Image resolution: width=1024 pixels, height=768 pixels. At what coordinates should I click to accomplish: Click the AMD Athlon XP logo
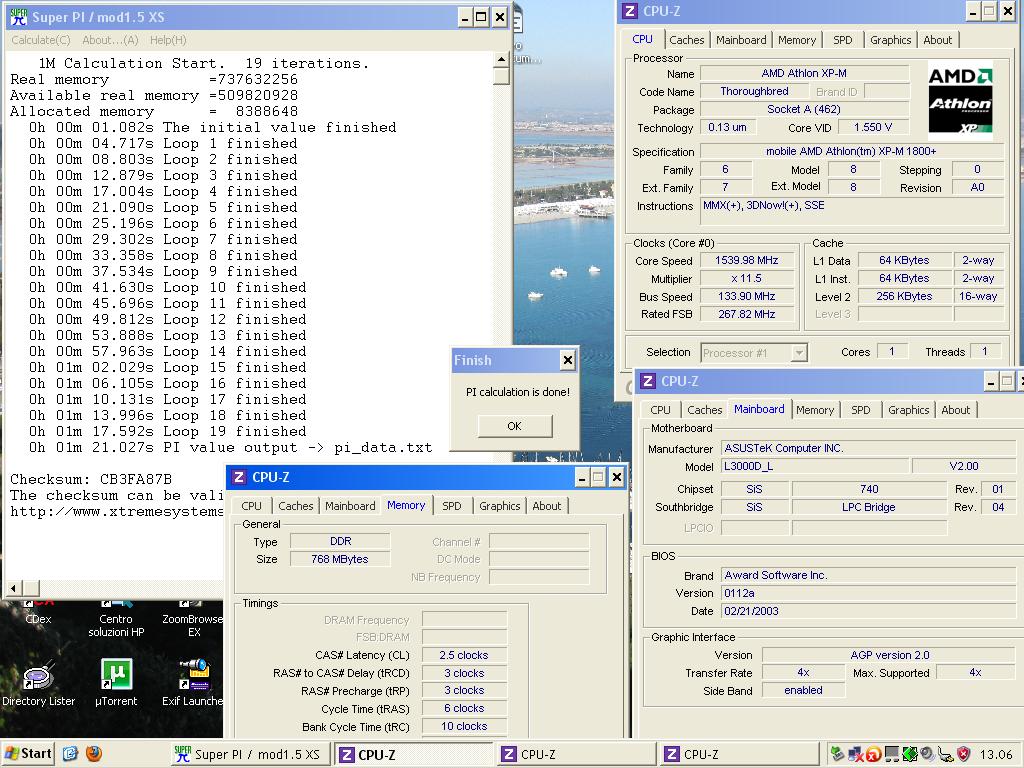coord(960,101)
